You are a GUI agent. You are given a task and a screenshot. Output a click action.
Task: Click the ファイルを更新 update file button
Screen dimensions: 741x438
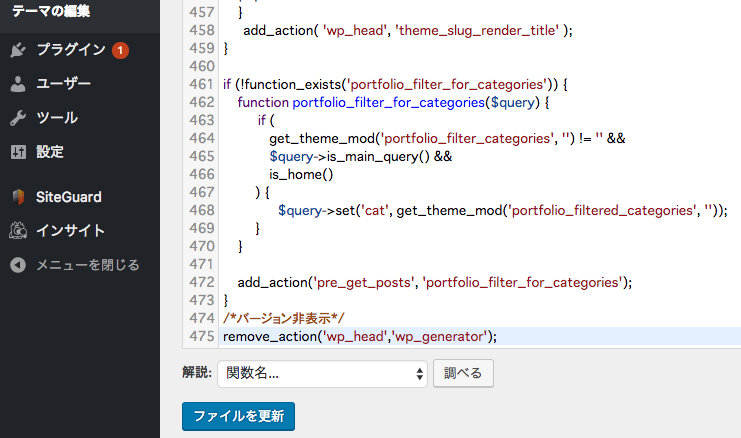[x=238, y=416]
